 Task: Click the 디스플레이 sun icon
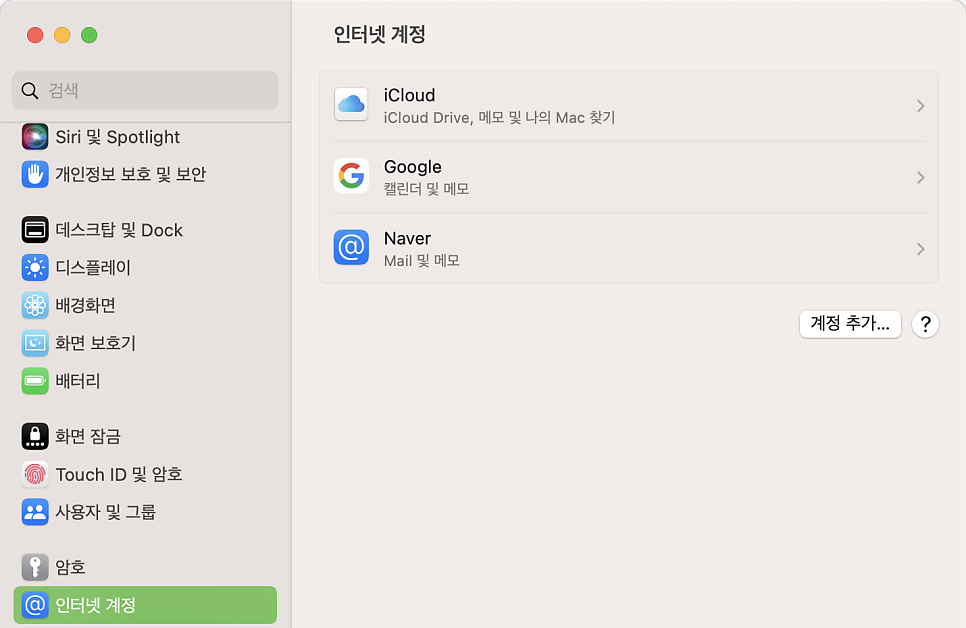click(x=35, y=267)
